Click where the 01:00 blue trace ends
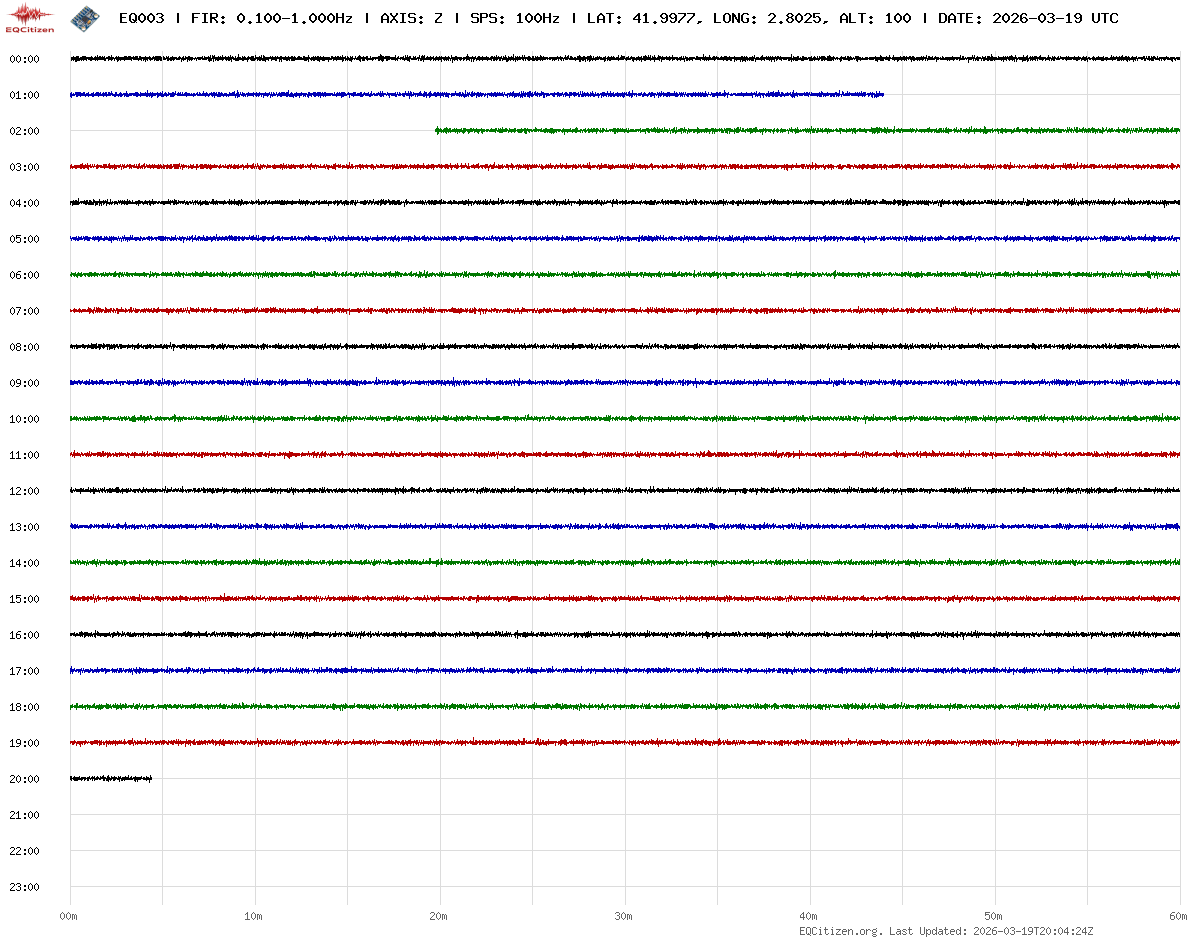Image resolution: width=1200 pixels, height=940 pixels. coord(882,95)
